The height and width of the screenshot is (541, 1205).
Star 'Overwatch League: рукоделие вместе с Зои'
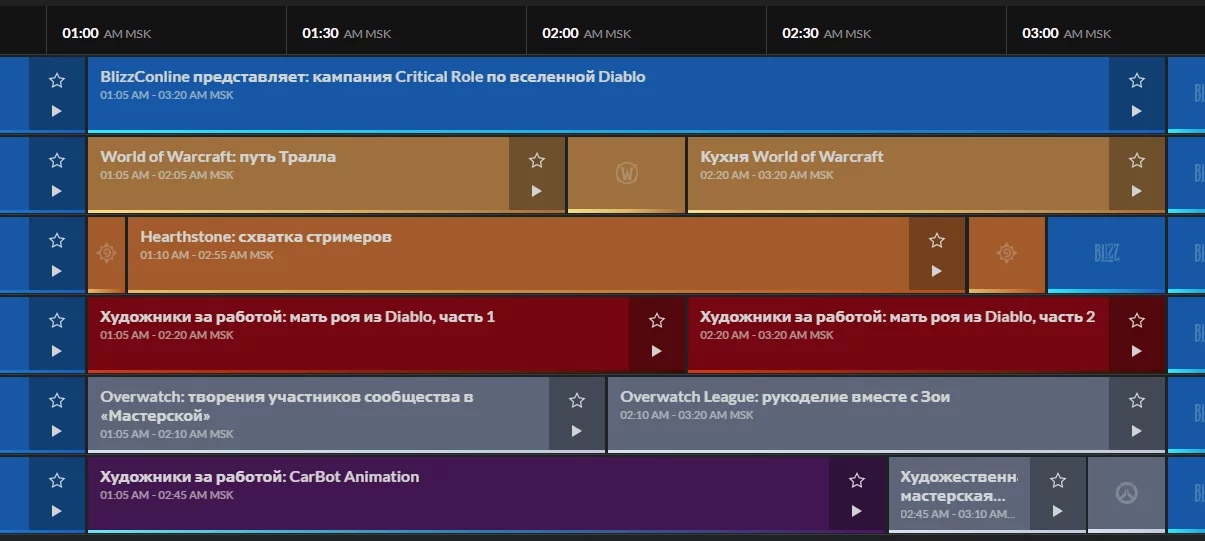coord(1137,400)
